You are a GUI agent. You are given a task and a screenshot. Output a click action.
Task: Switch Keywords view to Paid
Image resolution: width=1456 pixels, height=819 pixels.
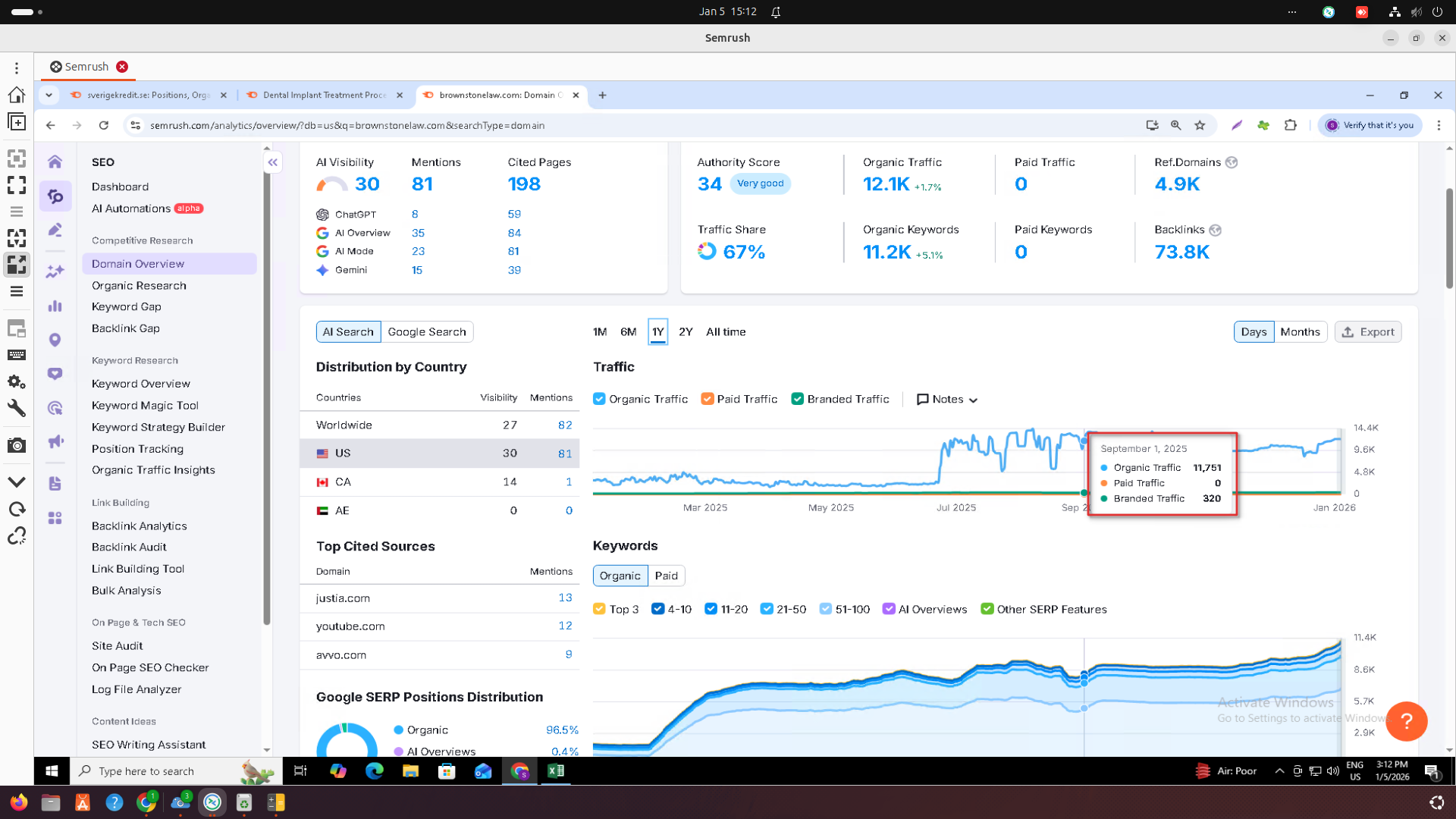(x=666, y=576)
